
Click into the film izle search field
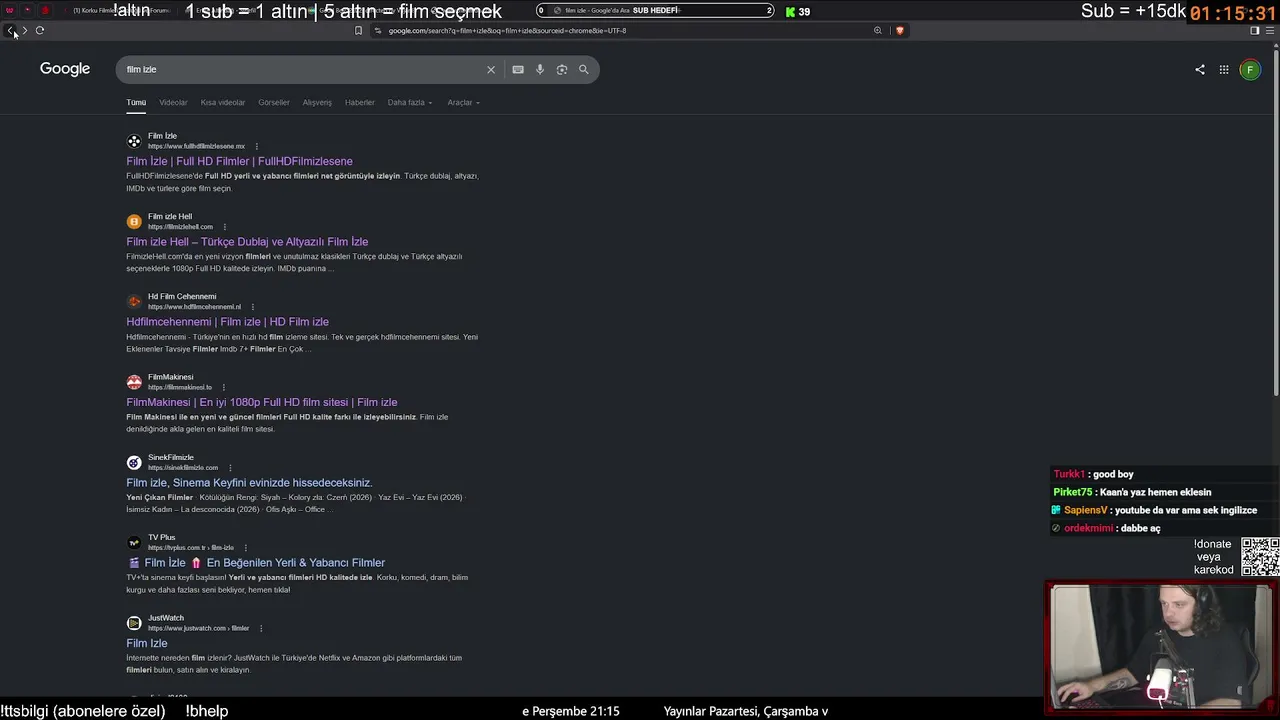[x=300, y=70]
